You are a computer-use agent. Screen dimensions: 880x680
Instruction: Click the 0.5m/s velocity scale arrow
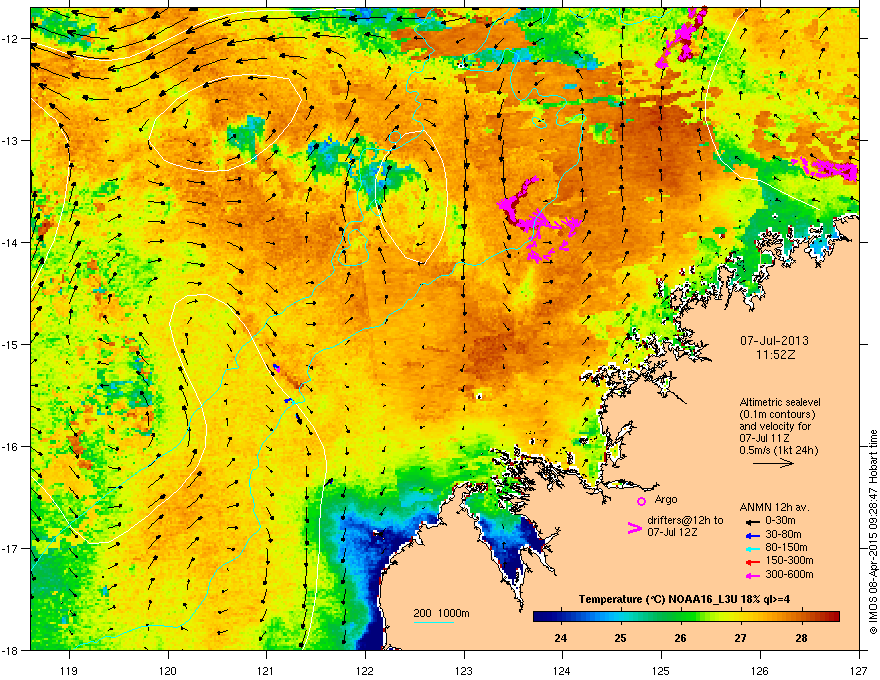773,463
